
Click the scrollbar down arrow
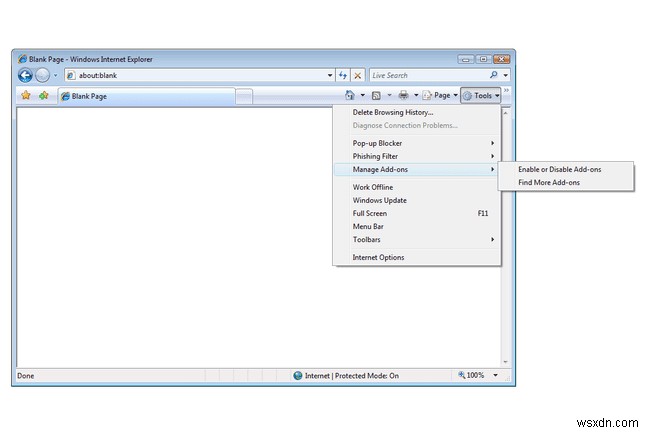pyautogui.click(x=505, y=362)
